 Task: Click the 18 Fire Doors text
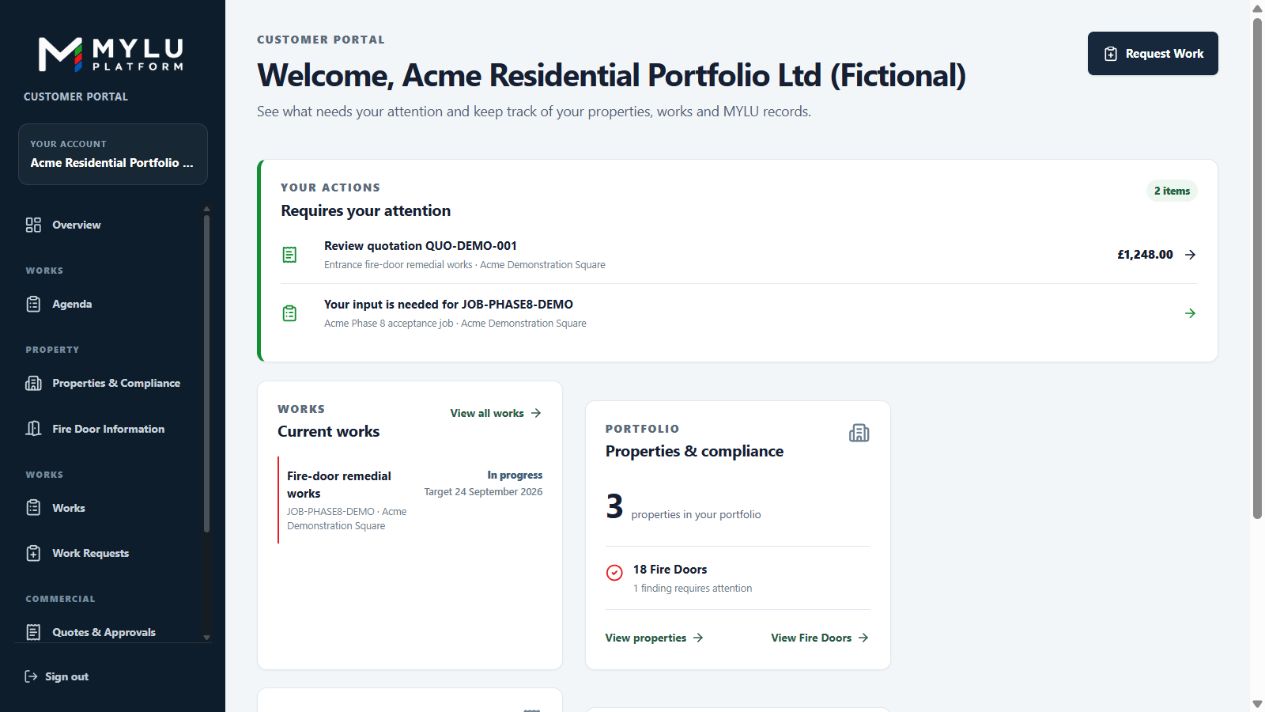pyautogui.click(x=670, y=569)
